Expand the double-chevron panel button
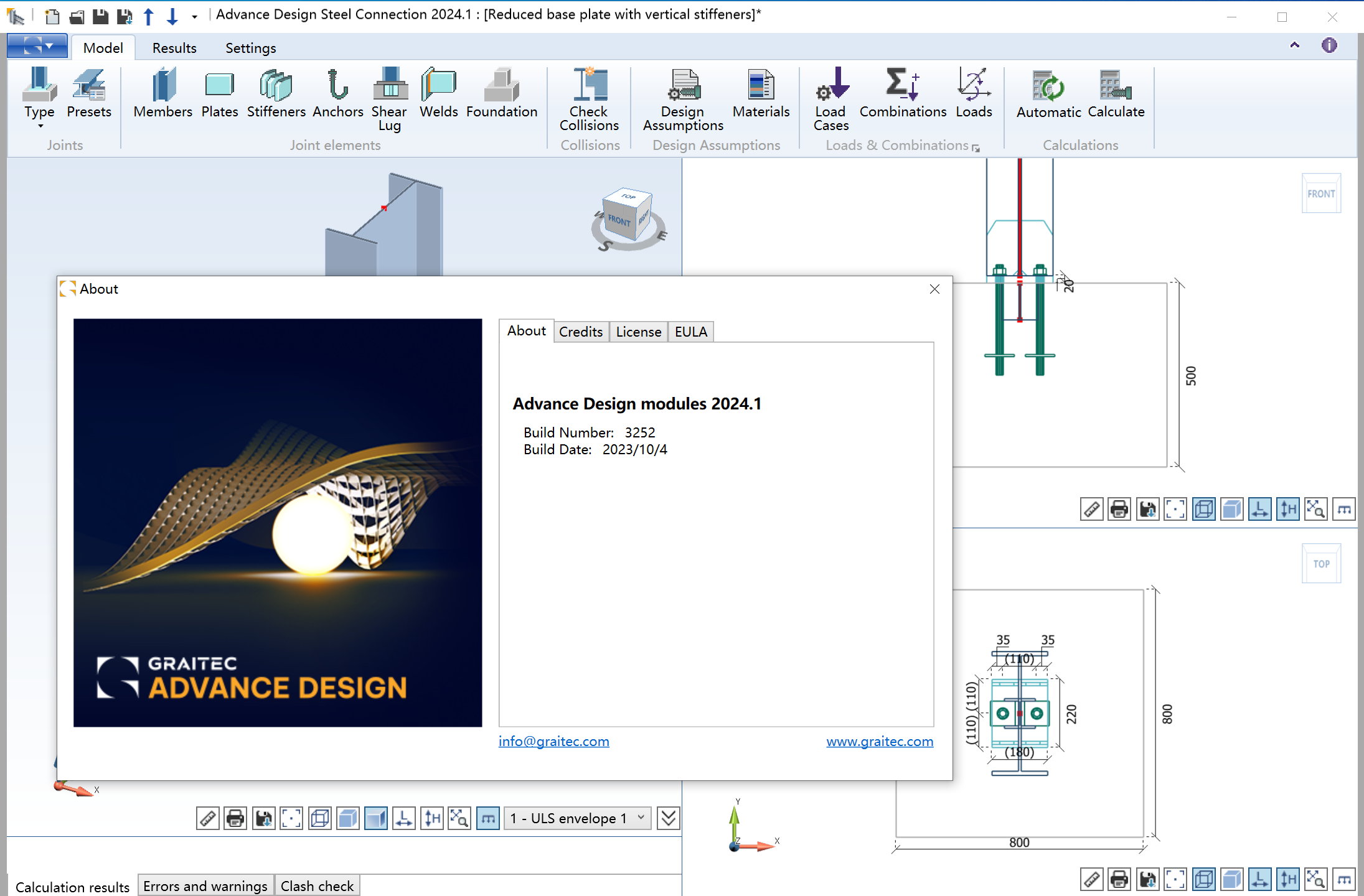 [669, 818]
